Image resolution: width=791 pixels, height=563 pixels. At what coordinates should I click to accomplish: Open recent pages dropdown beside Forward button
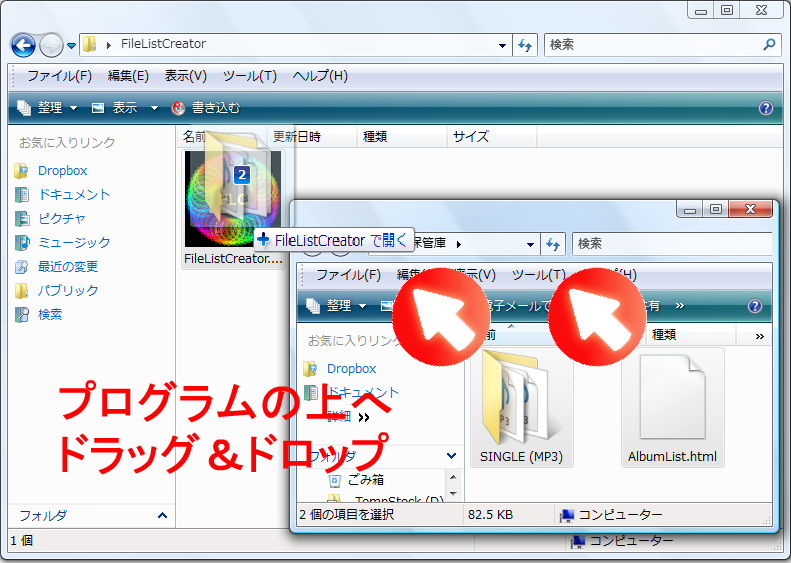tap(71, 46)
